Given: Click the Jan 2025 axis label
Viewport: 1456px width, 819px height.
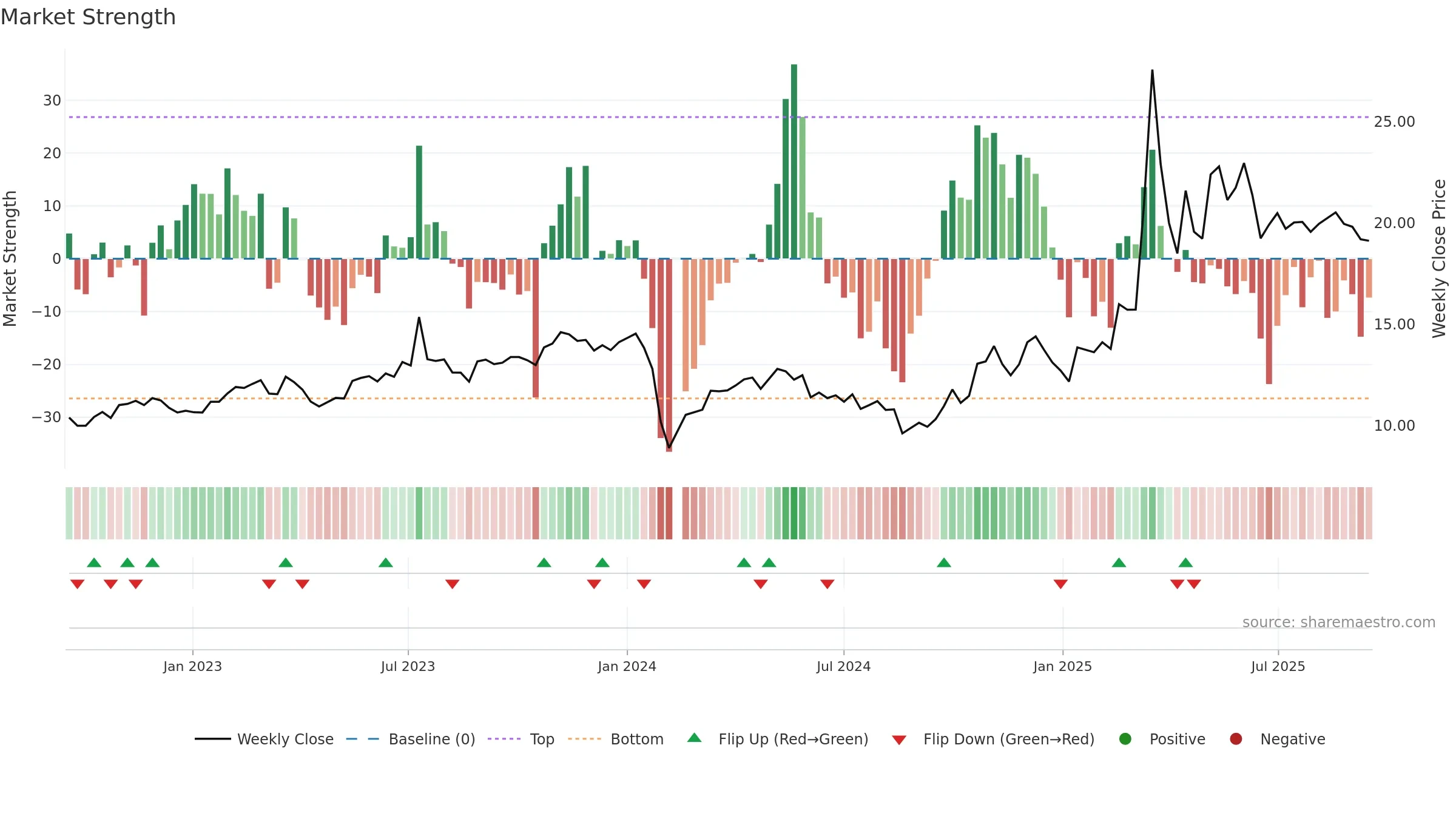Looking at the screenshot, I should 1062,666.
